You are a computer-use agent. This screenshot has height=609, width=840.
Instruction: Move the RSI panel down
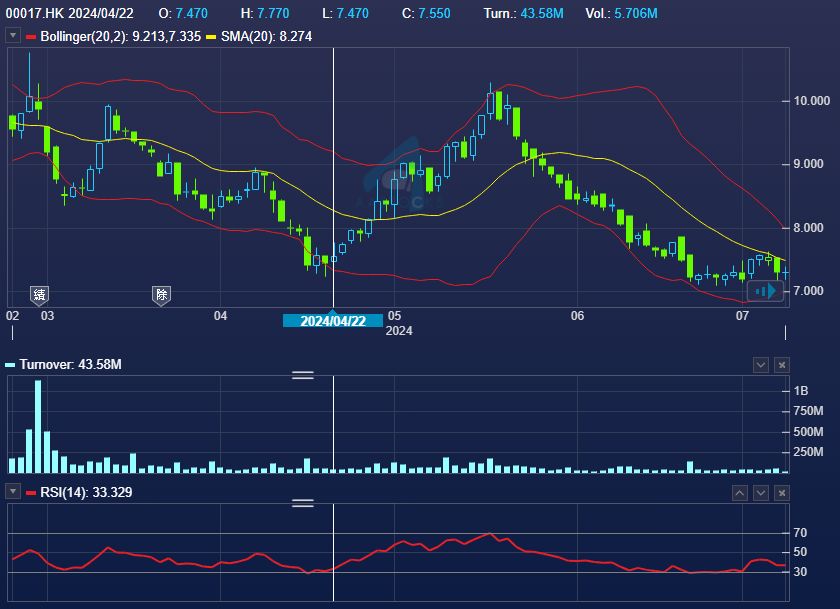click(x=761, y=493)
